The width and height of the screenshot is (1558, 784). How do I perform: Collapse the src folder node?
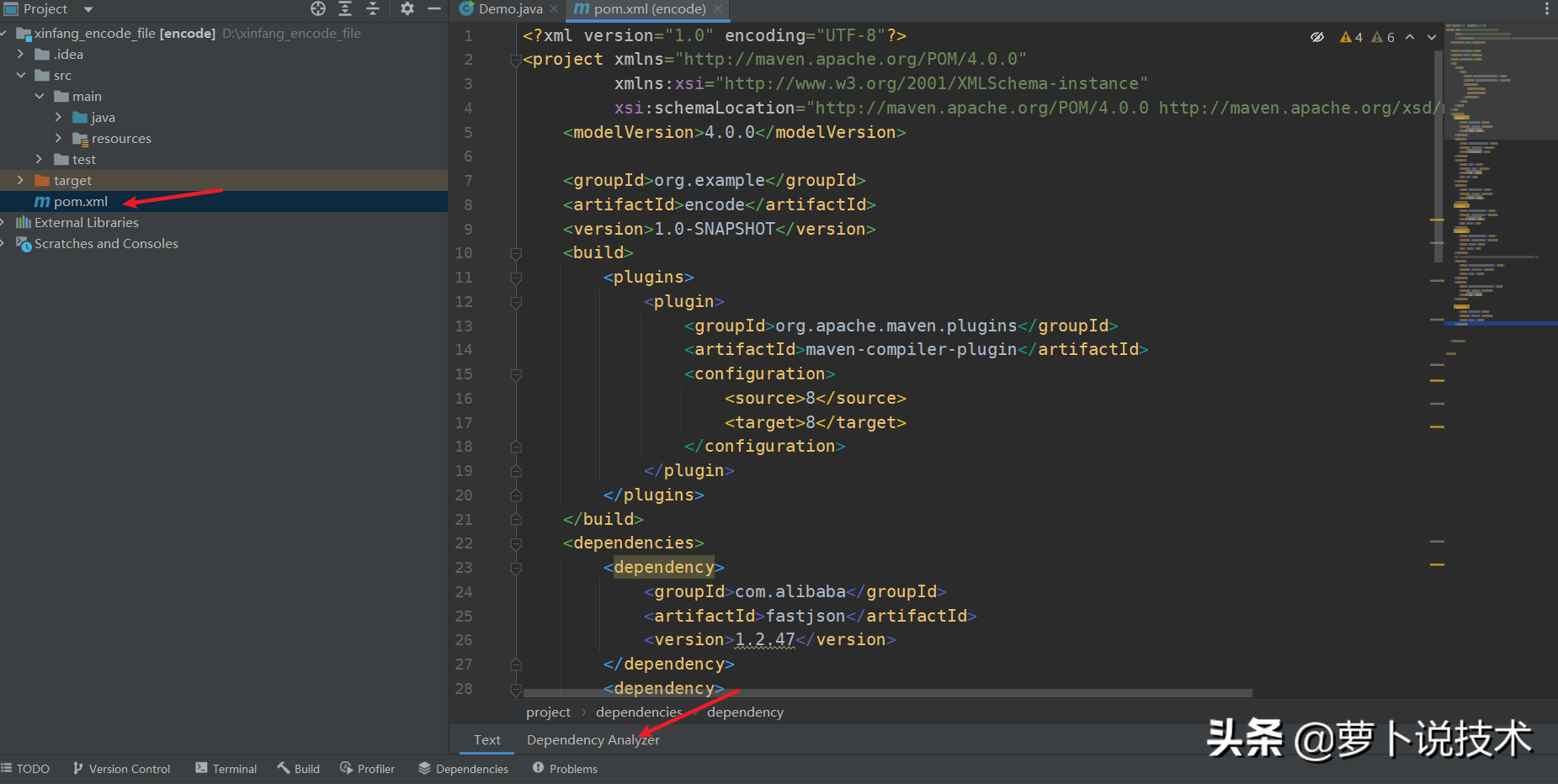(20, 75)
